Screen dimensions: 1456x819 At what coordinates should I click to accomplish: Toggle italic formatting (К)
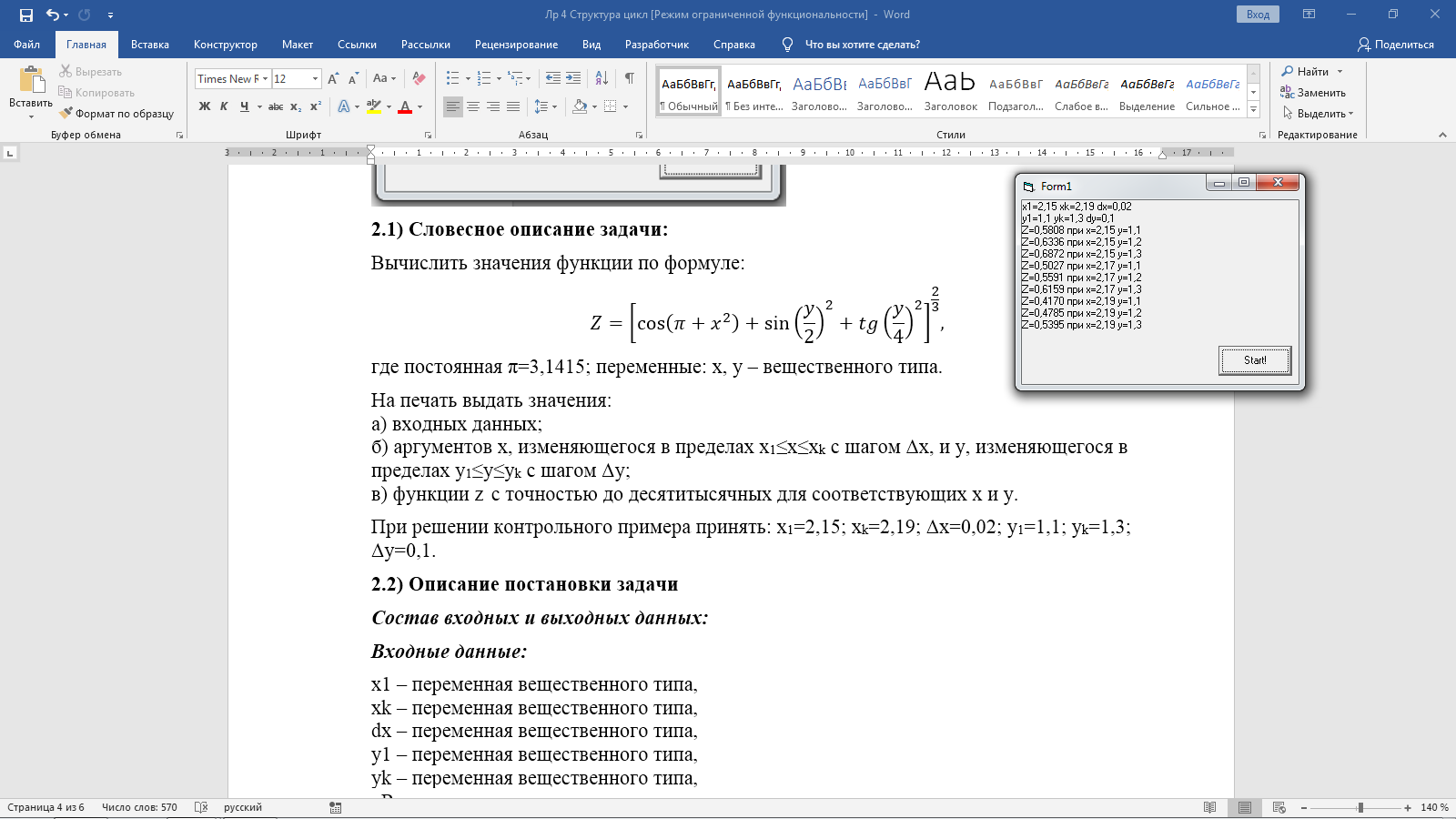point(224,106)
